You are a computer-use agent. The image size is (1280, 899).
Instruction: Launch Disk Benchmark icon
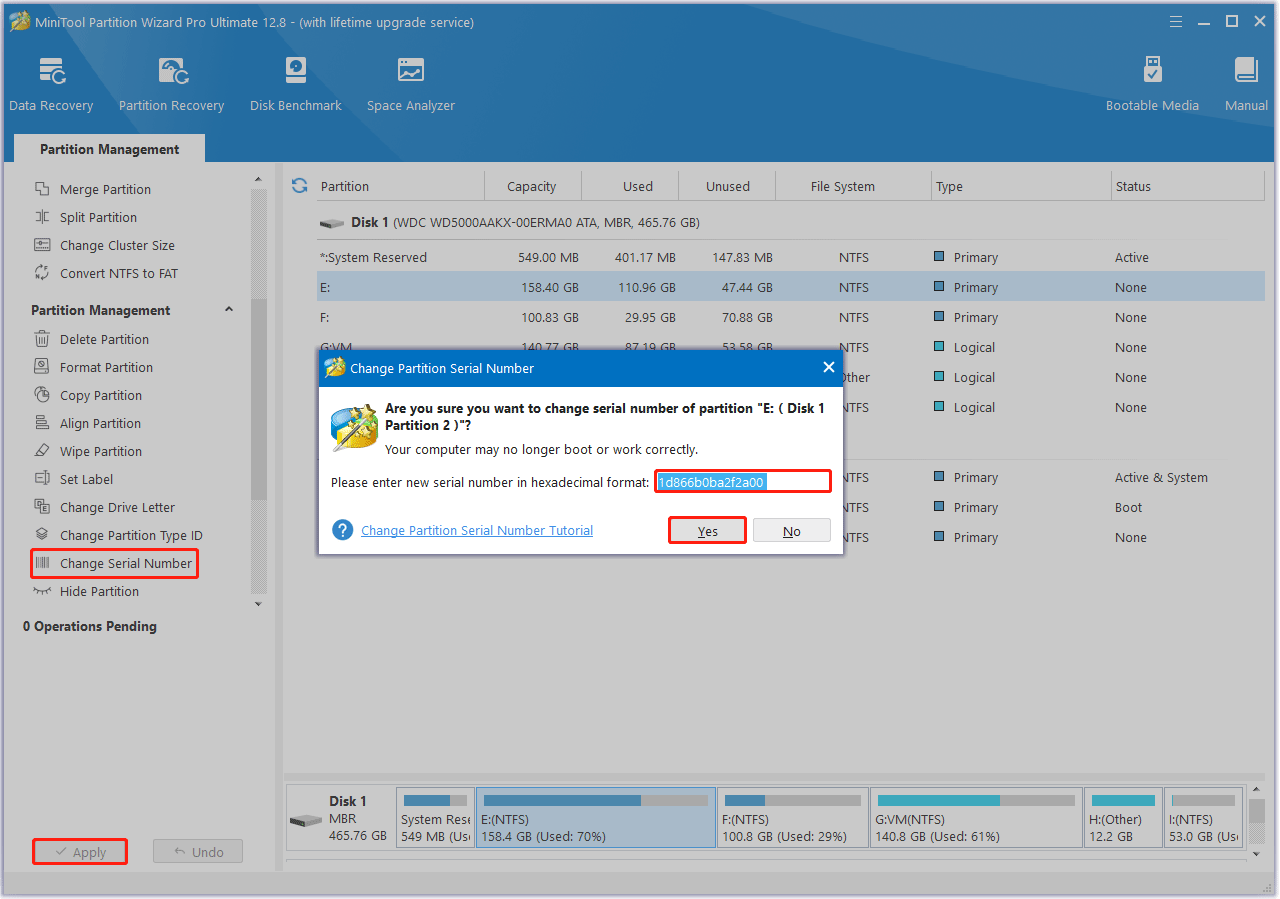(x=296, y=71)
